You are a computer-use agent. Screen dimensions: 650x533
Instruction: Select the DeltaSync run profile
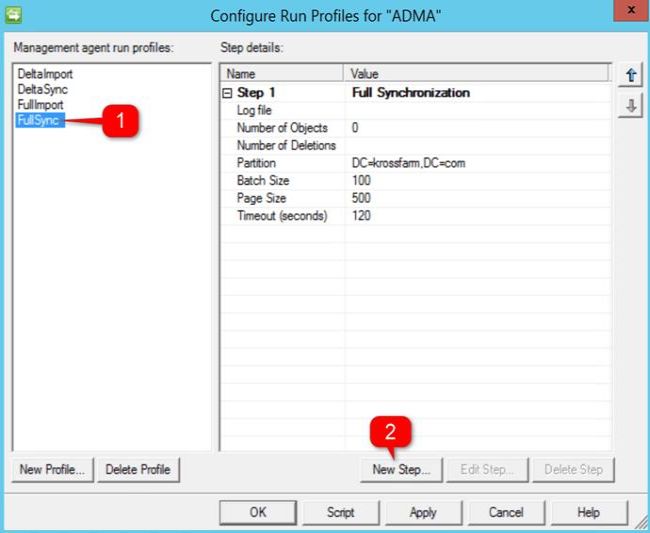click(42, 90)
